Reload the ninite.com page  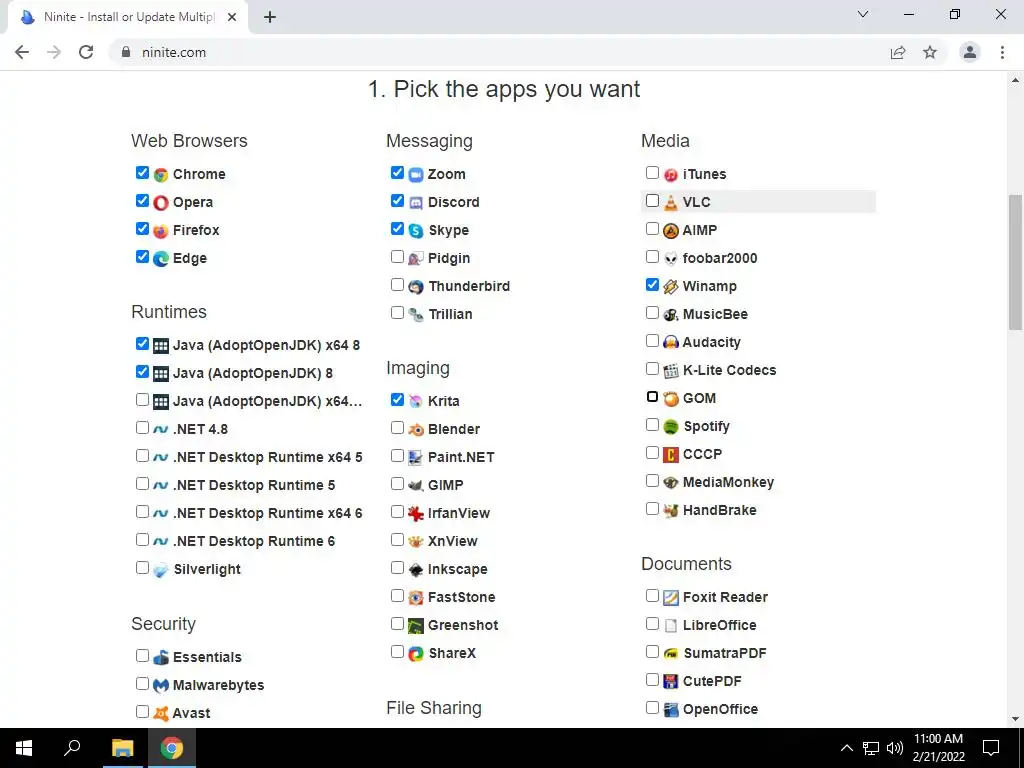[86, 52]
